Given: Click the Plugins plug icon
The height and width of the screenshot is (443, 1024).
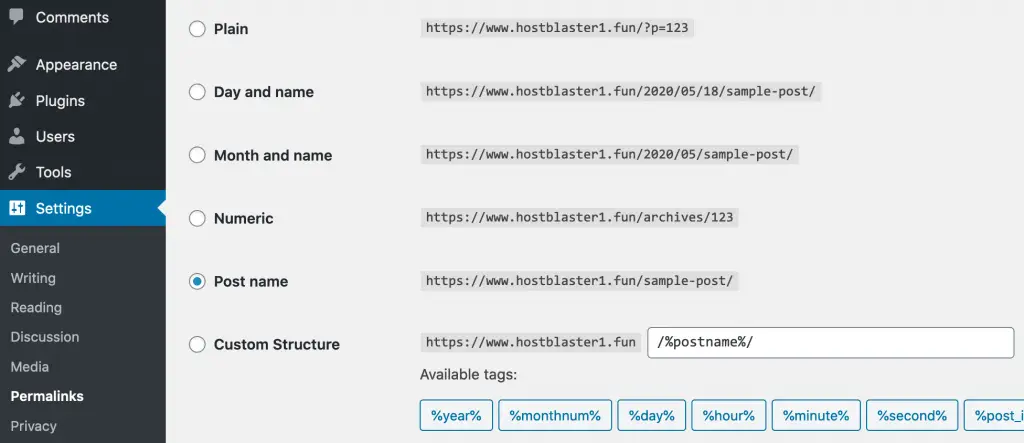Looking at the screenshot, I should tap(17, 101).
